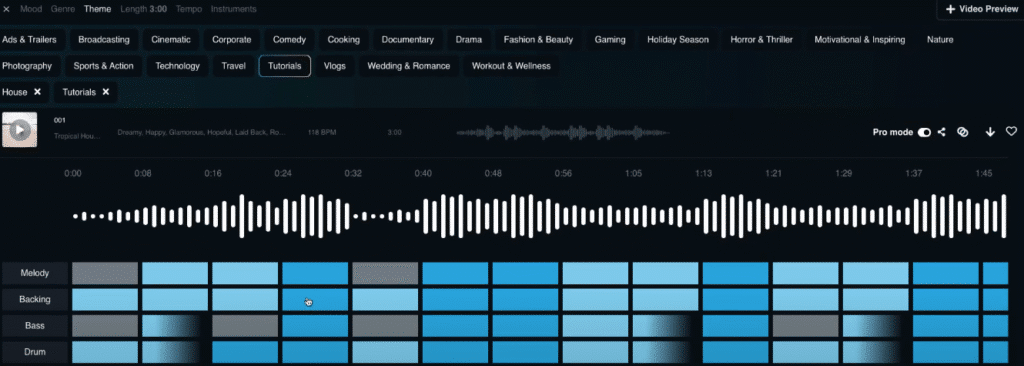Viewport: 1024px width, 366px height.
Task: Select Motivational & Inspiring theme
Action: (x=859, y=39)
